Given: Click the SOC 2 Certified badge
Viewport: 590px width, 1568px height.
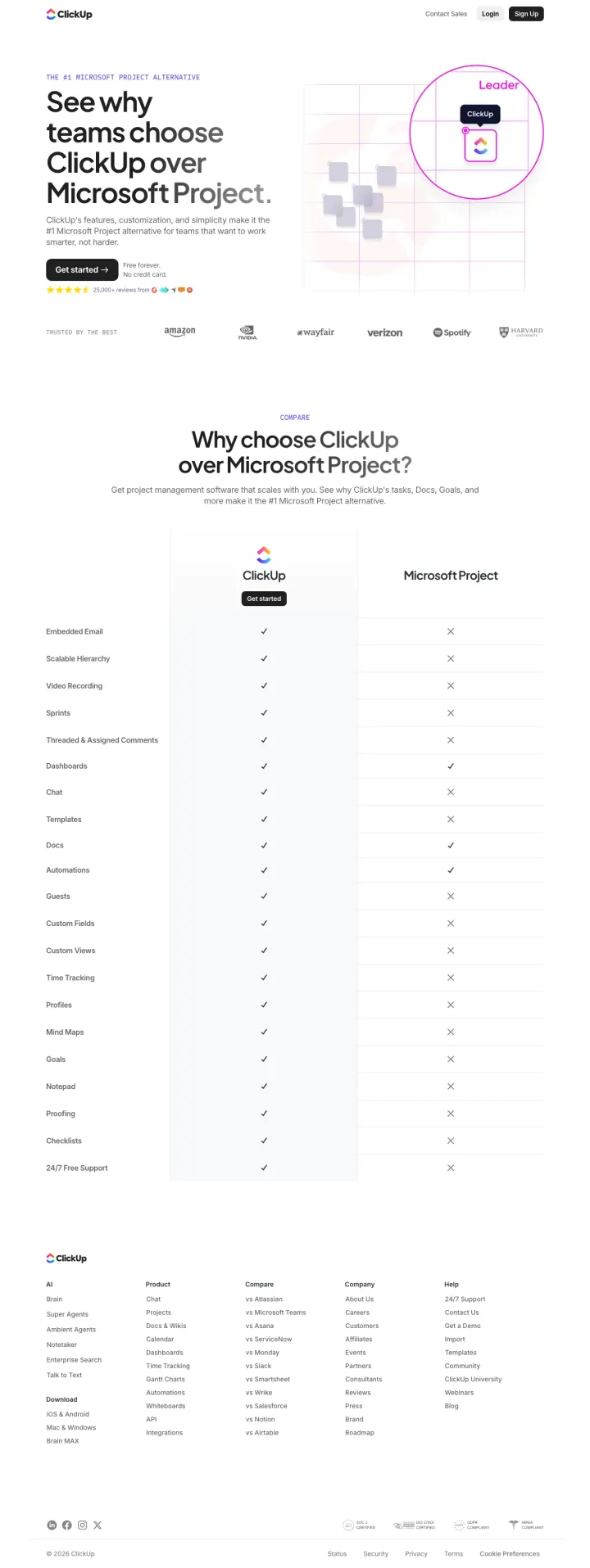Looking at the screenshot, I should pyautogui.click(x=359, y=1525).
